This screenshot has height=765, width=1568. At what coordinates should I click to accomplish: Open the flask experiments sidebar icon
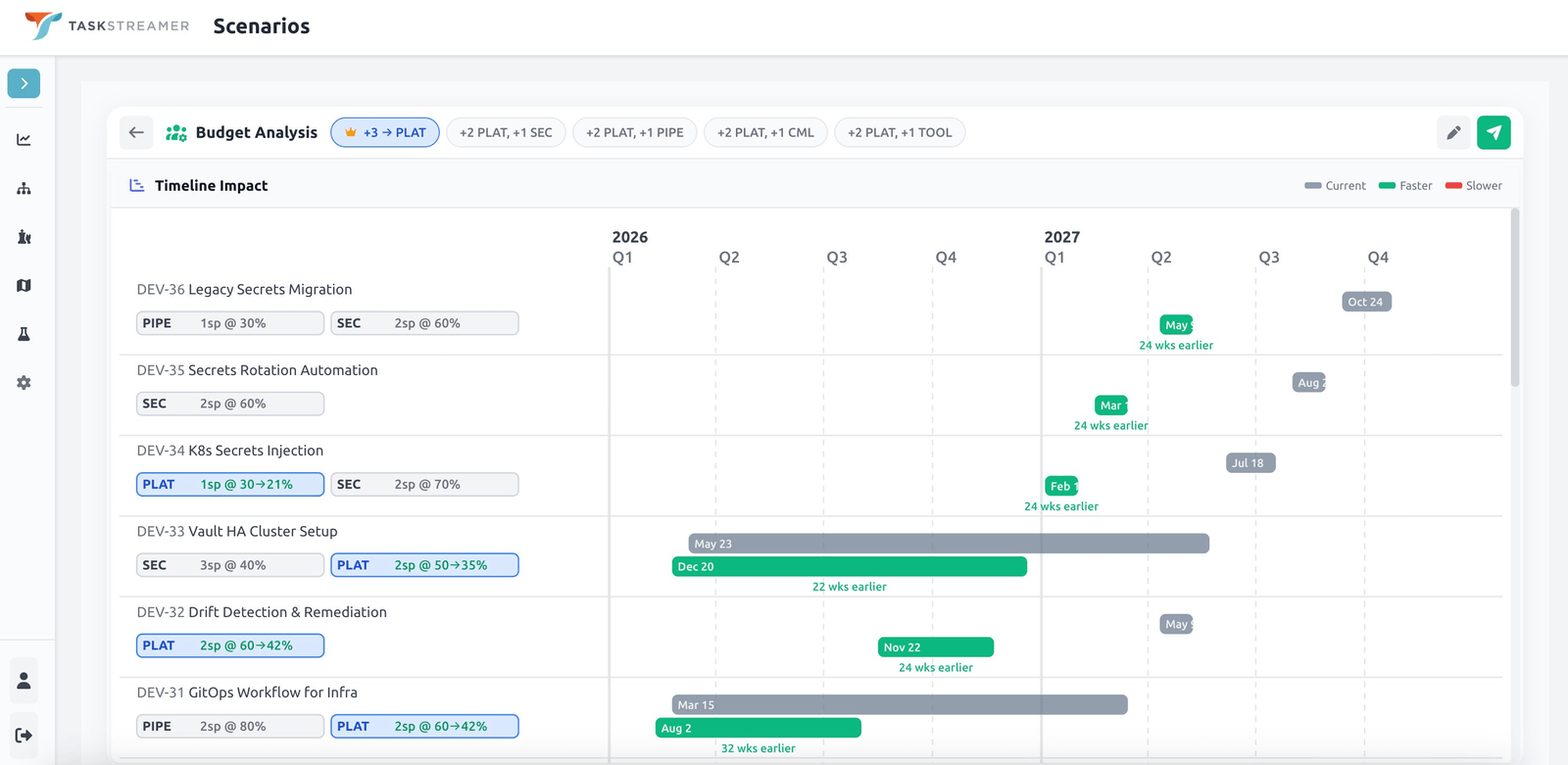point(24,334)
